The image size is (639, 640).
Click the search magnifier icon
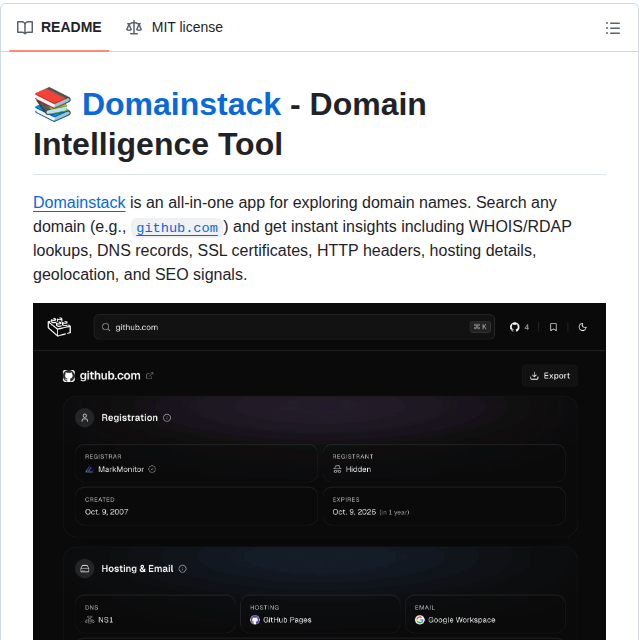coord(106,327)
